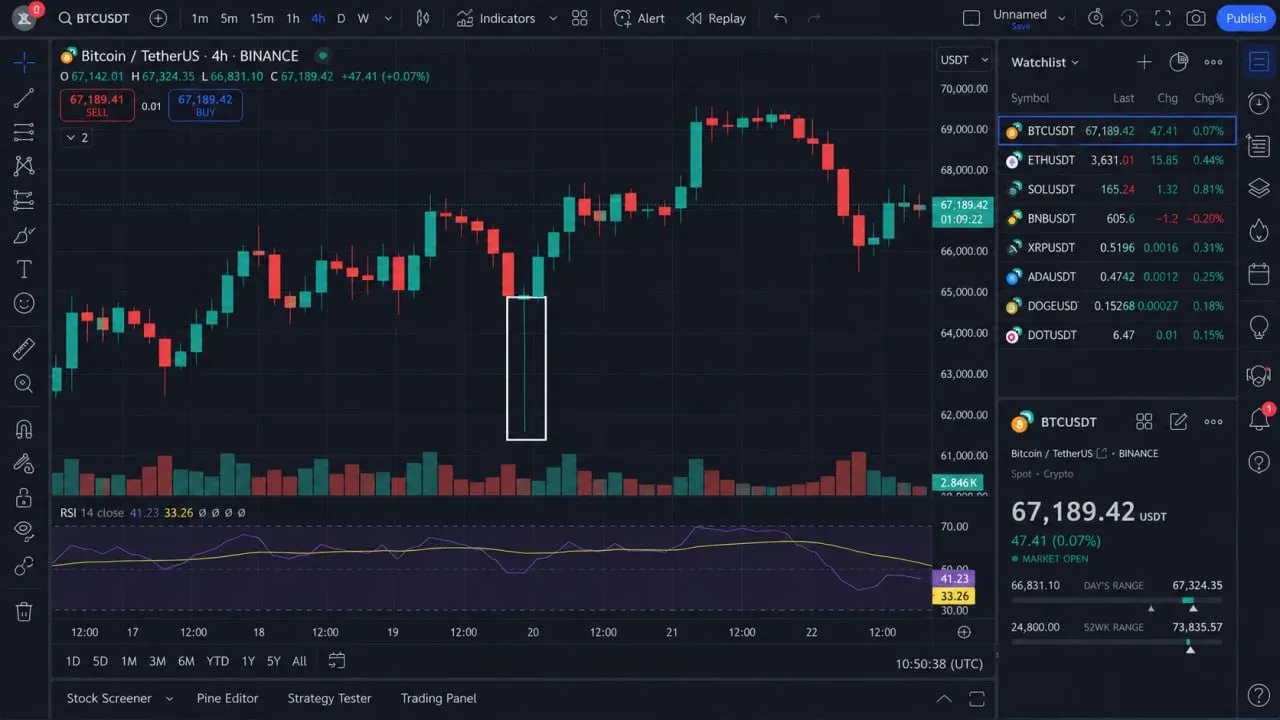Viewport: 1280px width, 720px height.
Task: Select the patterns drawing tool
Action: (24, 166)
